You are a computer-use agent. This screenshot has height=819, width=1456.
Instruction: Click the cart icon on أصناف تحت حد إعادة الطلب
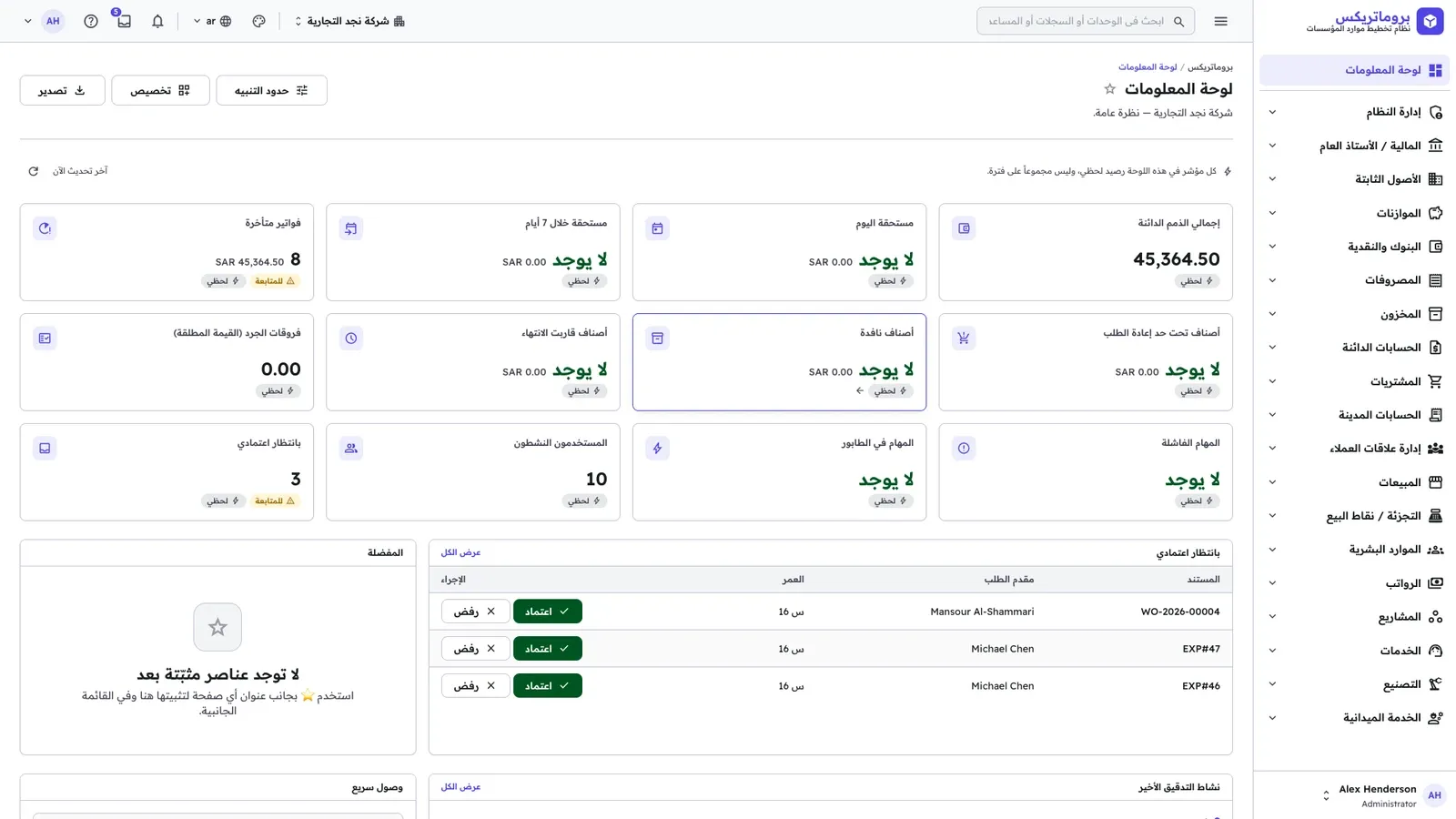964,339
